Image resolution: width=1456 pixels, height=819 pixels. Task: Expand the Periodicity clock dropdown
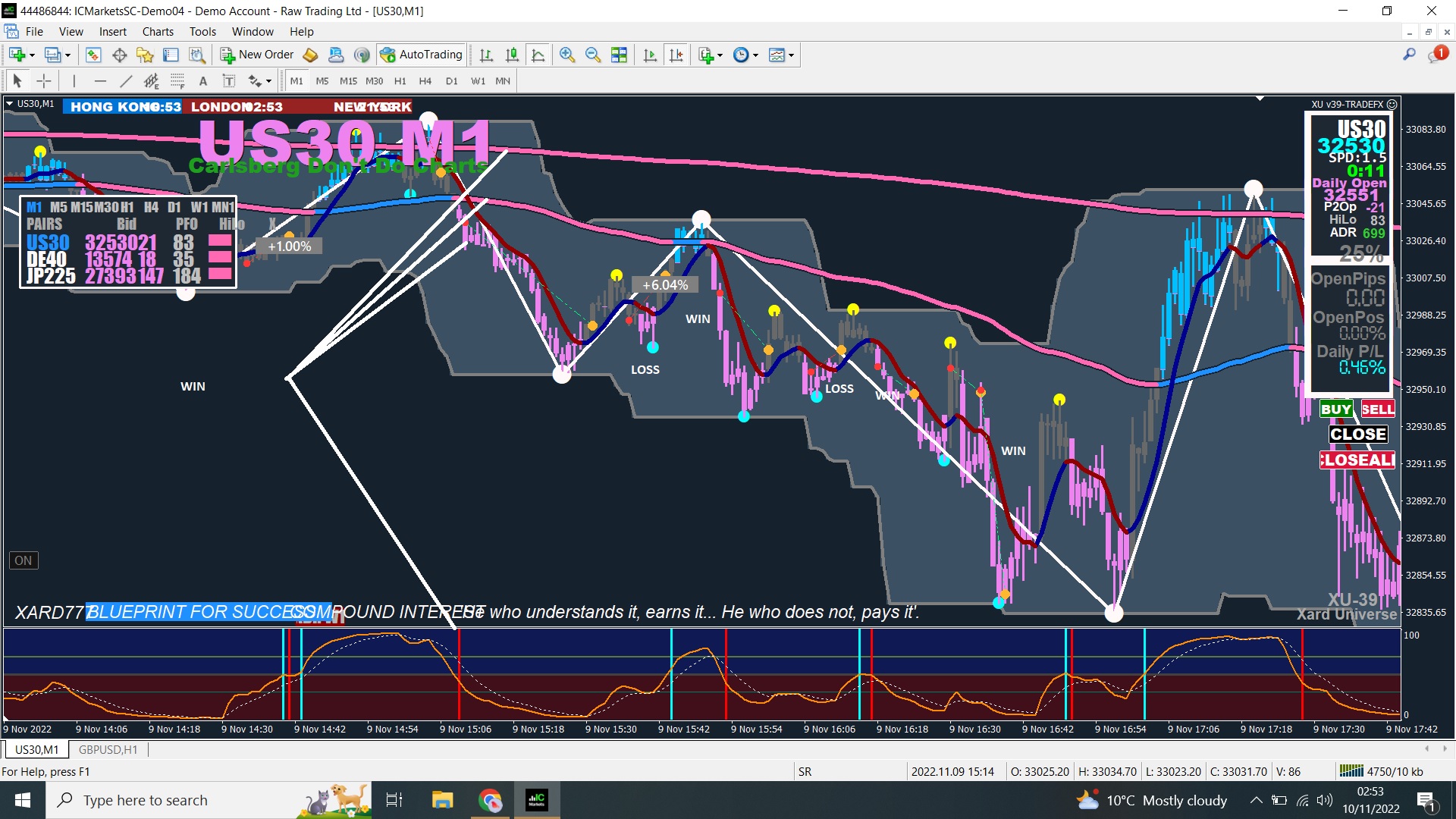[x=755, y=55]
